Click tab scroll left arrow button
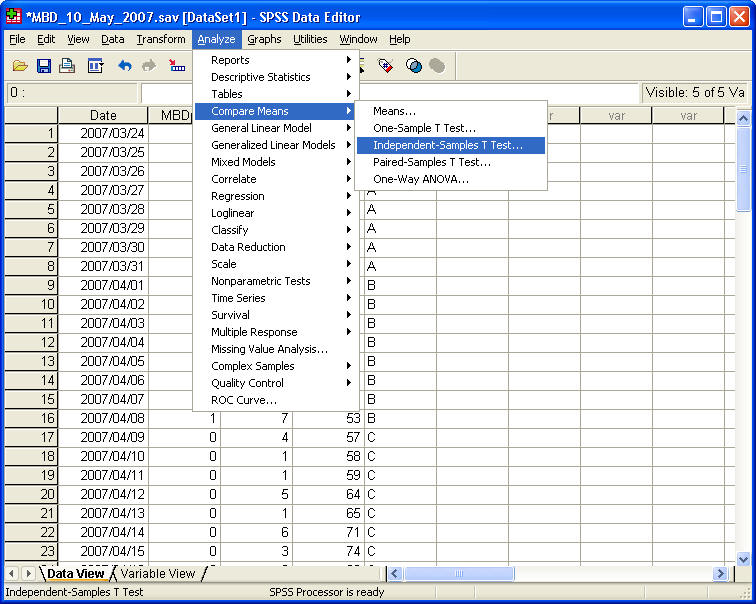The height and width of the screenshot is (604, 756). click(12, 573)
